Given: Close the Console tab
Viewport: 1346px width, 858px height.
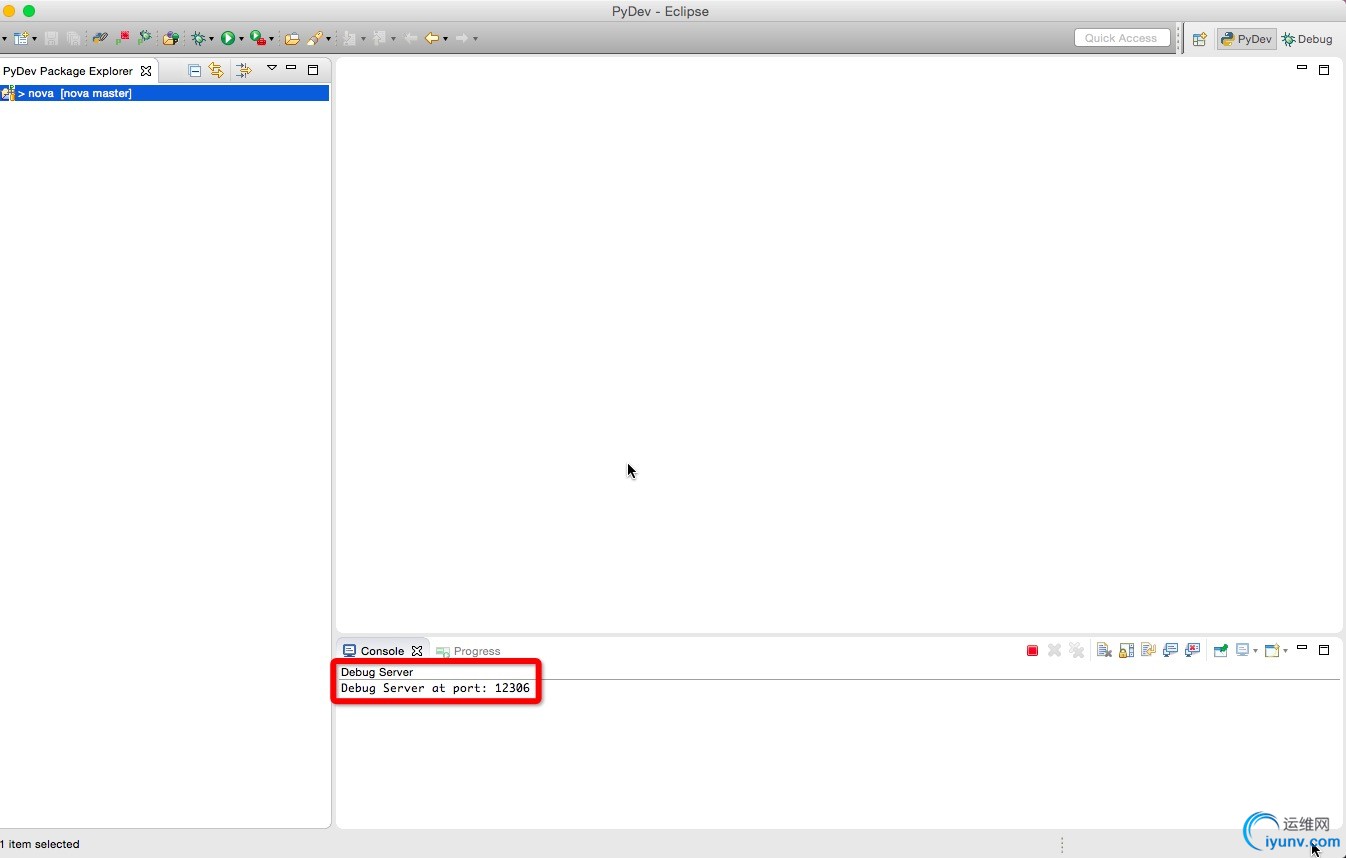Looking at the screenshot, I should [417, 650].
